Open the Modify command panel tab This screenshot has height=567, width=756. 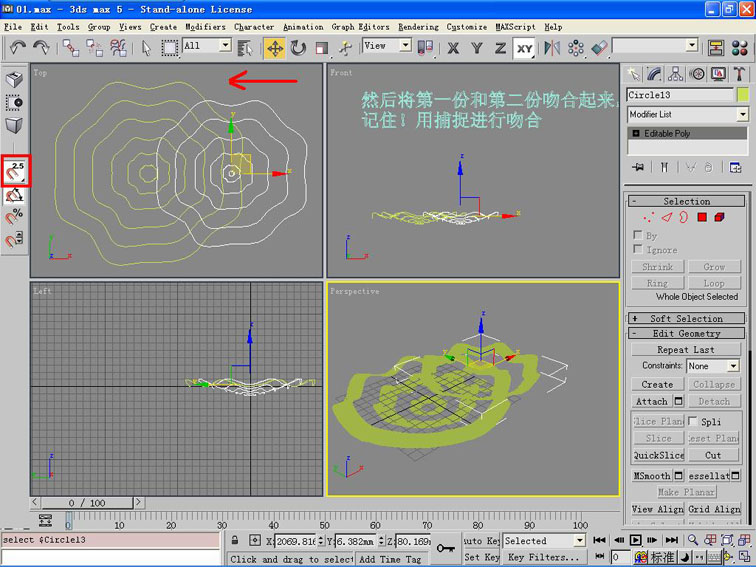pyautogui.click(x=654, y=74)
